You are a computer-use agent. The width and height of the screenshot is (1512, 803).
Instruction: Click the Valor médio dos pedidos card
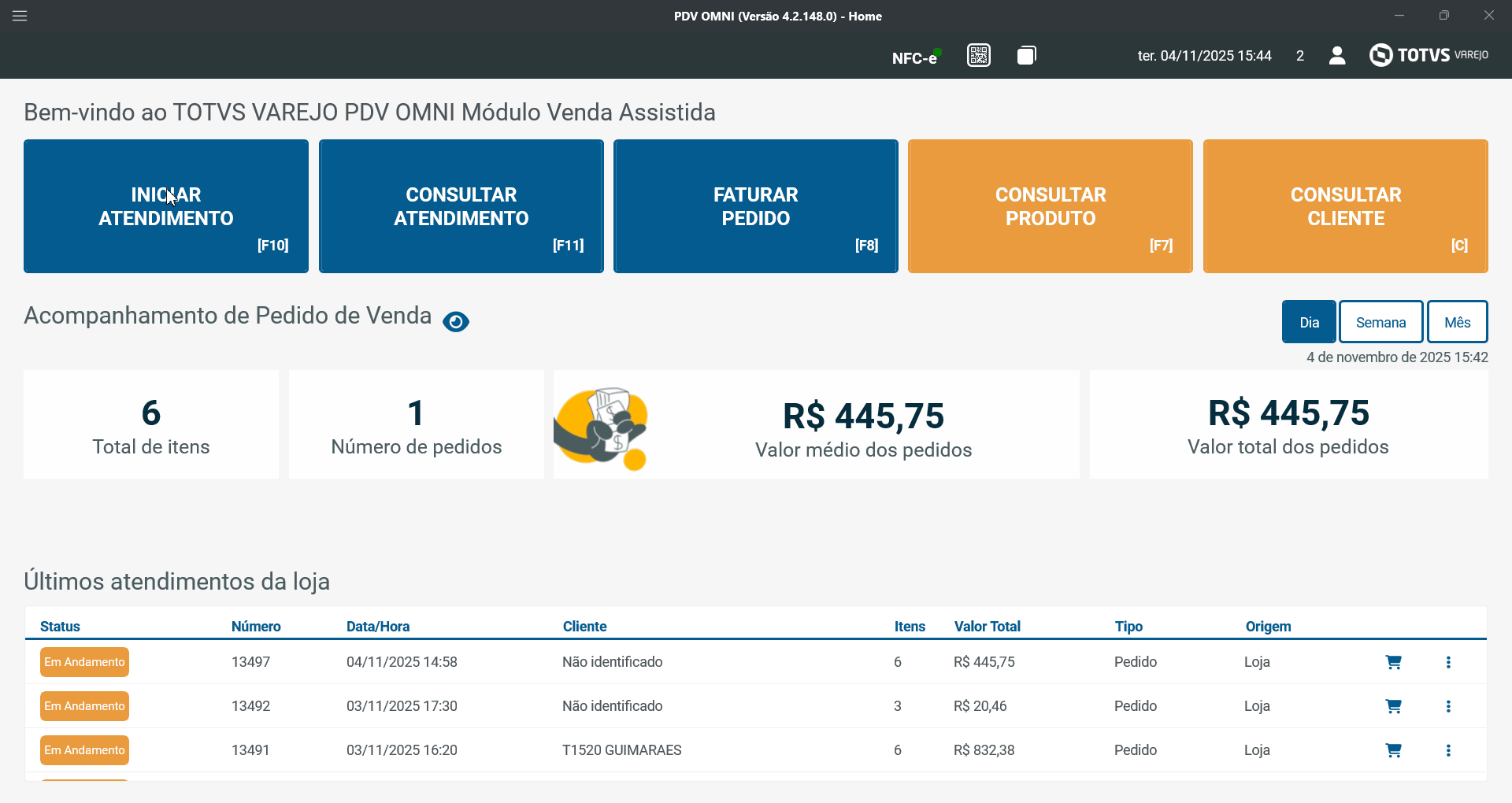click(x=817, y=424)
